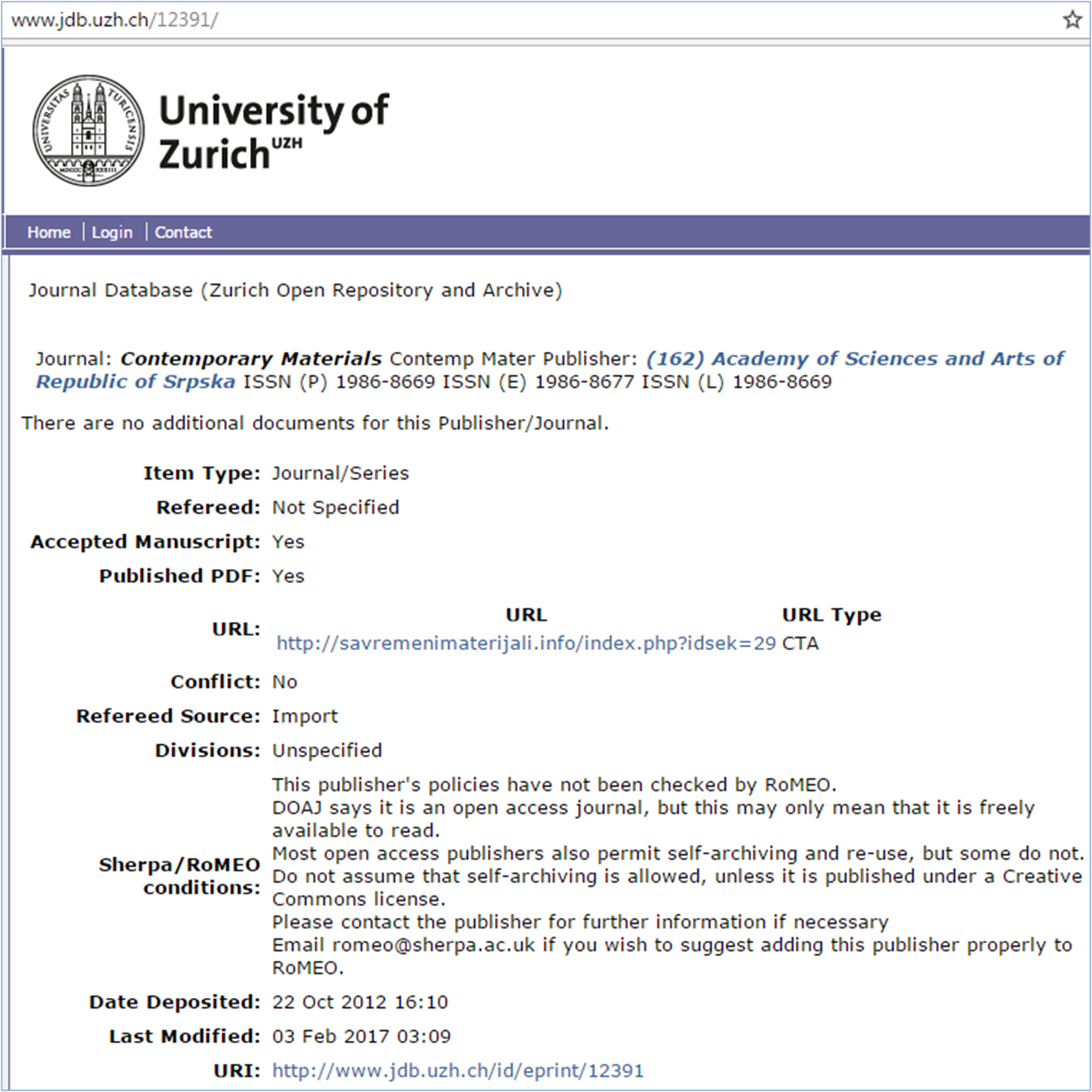
Task: Click the Accepted Manuscript Yes value
Action: coord(288,542)
